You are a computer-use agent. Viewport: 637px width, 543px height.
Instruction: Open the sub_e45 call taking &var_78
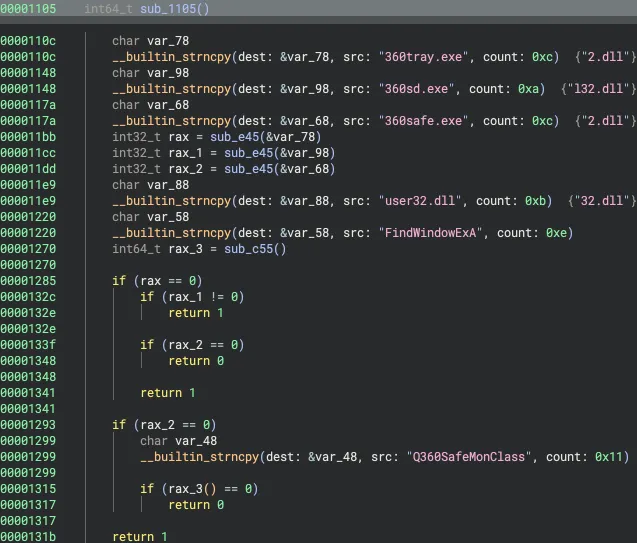click(x=265, y=137)
